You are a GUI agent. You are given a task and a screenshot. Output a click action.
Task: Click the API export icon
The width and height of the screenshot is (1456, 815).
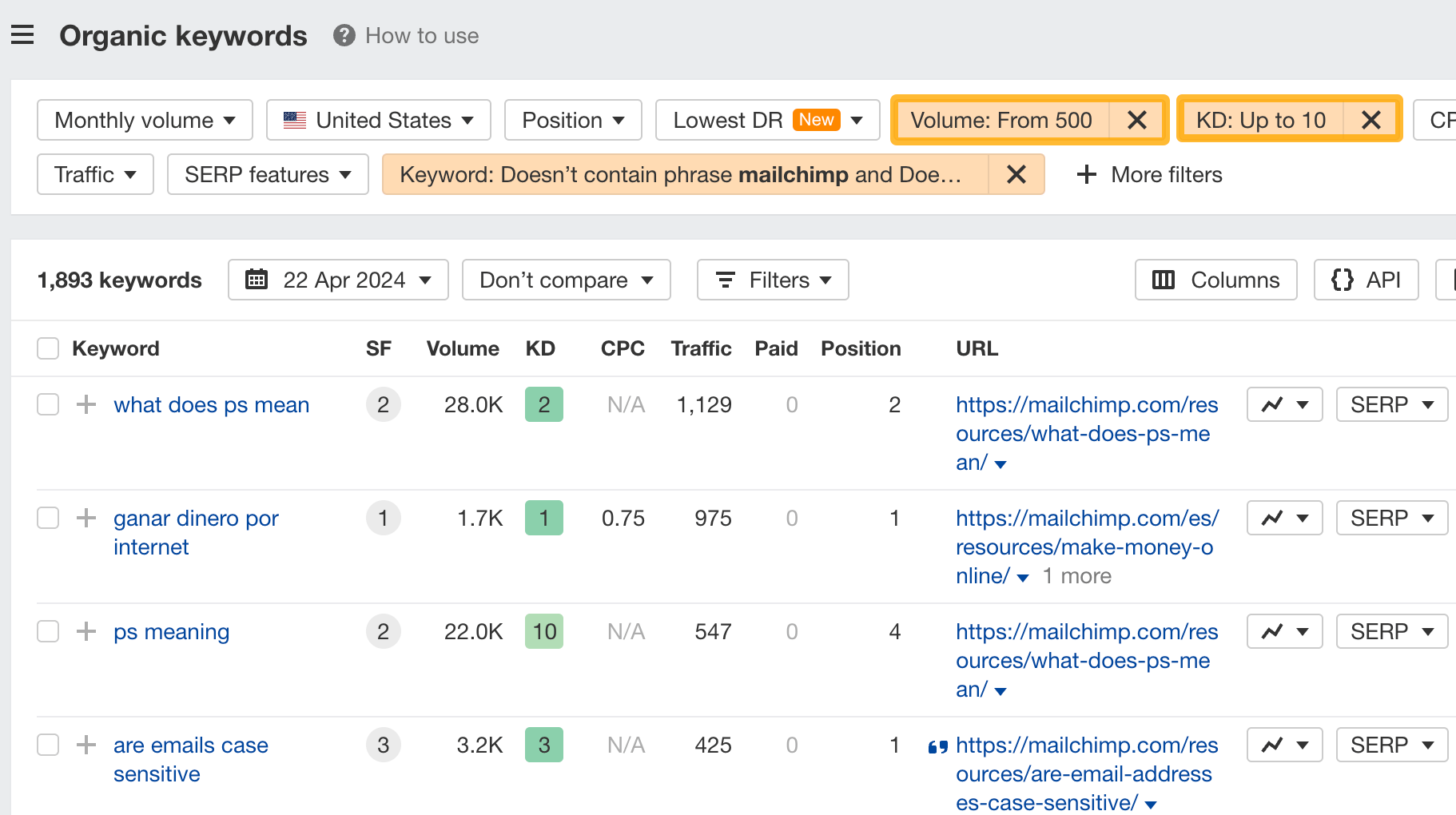pos(1343,280)
